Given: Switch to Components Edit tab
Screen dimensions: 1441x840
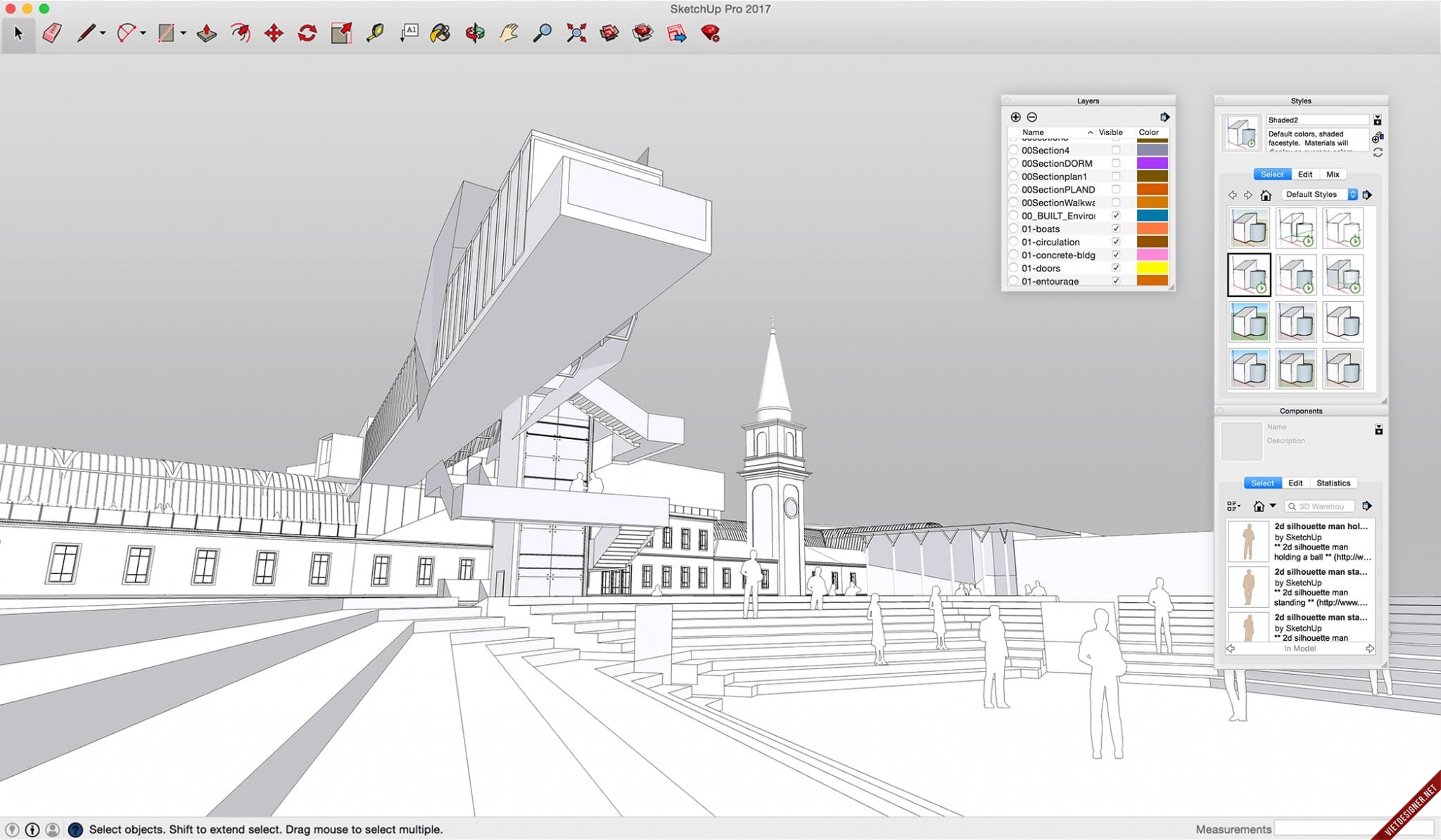Looking at the screenshot, I should point(1295,483).
